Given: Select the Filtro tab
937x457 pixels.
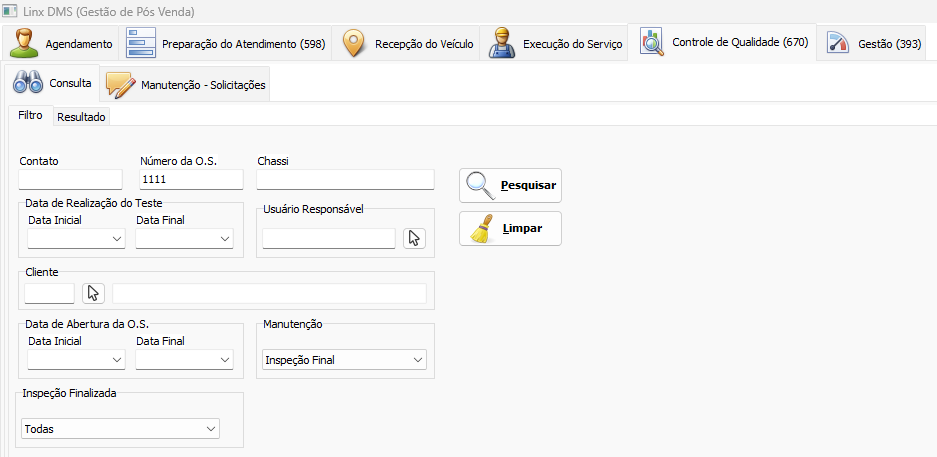Looking at the screenshot, I should pyautogui.click(x=30, y=116).
